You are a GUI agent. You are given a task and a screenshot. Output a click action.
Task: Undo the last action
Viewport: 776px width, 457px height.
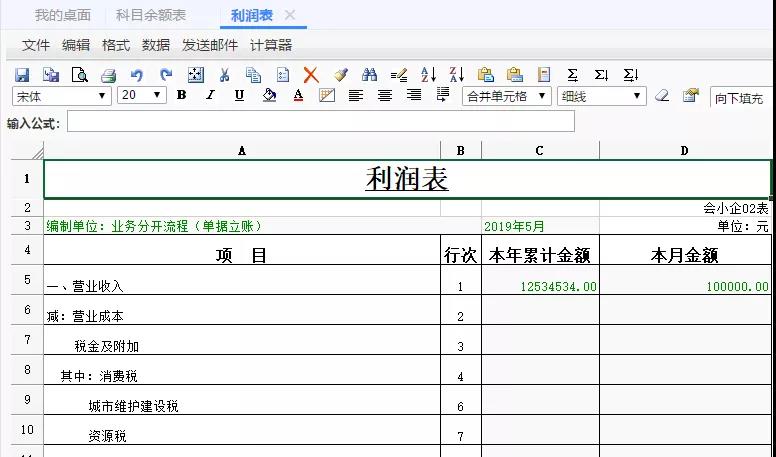click(x=137, y=75)
